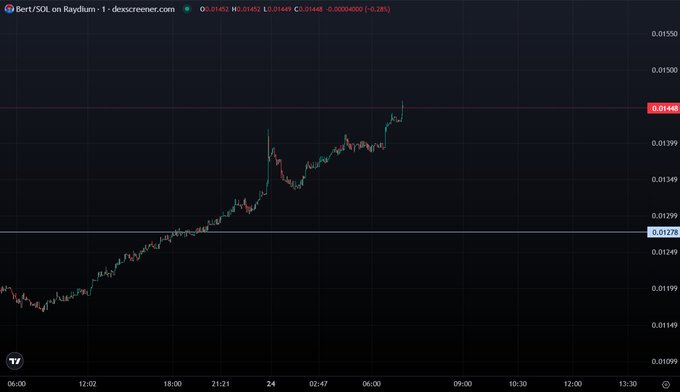Click the 21:21 time axis label

(x=220, y=384)
